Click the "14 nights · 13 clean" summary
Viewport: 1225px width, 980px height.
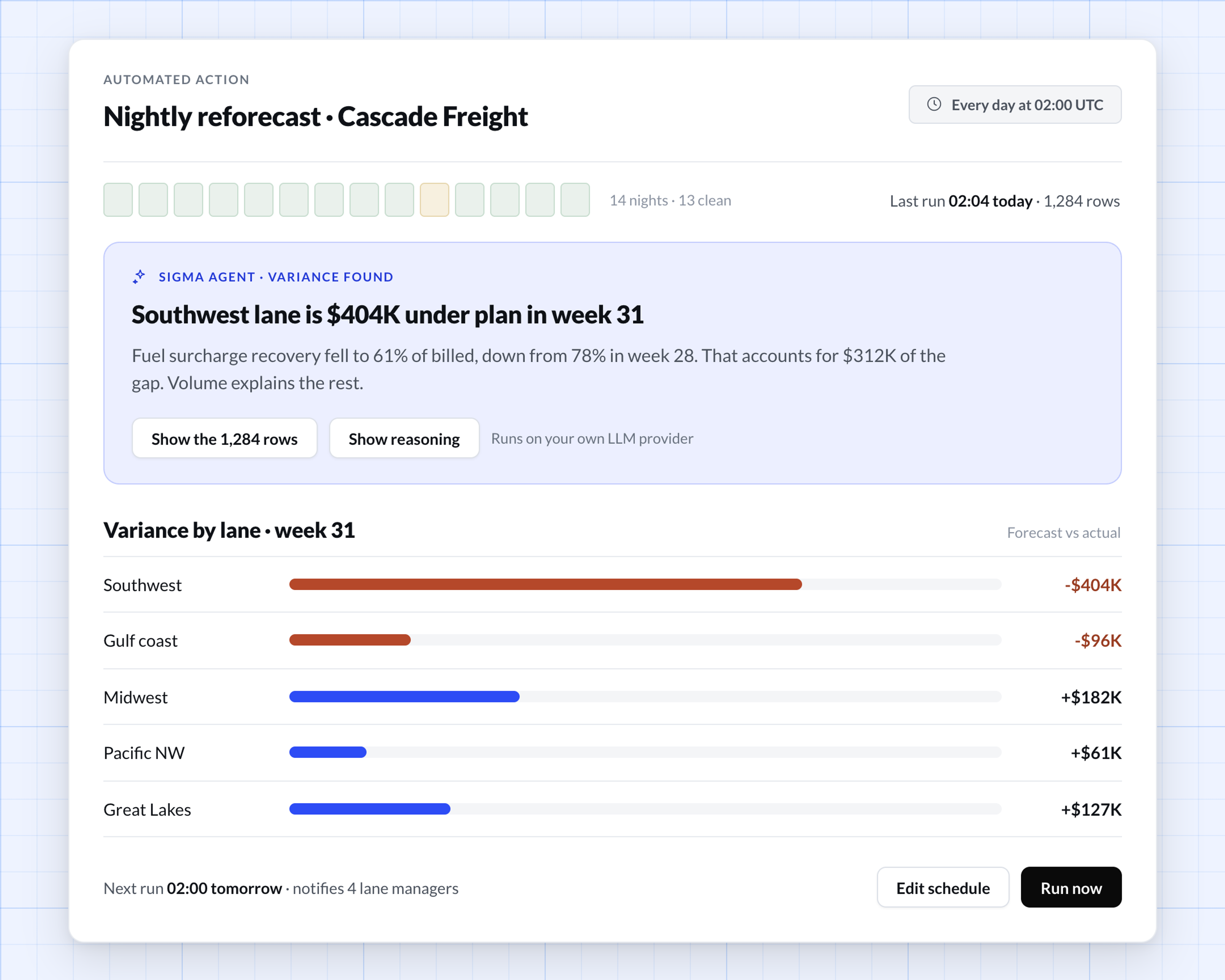coord(671,201)
